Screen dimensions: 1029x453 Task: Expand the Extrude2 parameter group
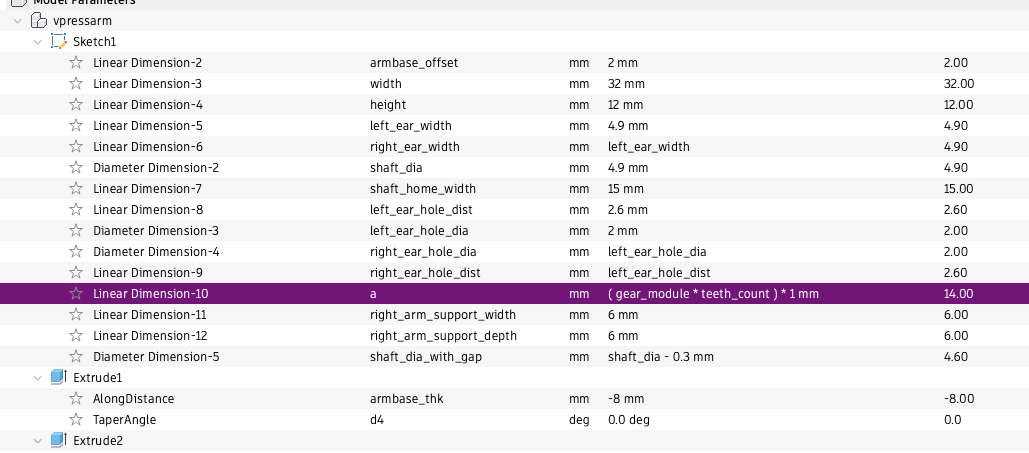pyautogui.click(x=38, y=441)
